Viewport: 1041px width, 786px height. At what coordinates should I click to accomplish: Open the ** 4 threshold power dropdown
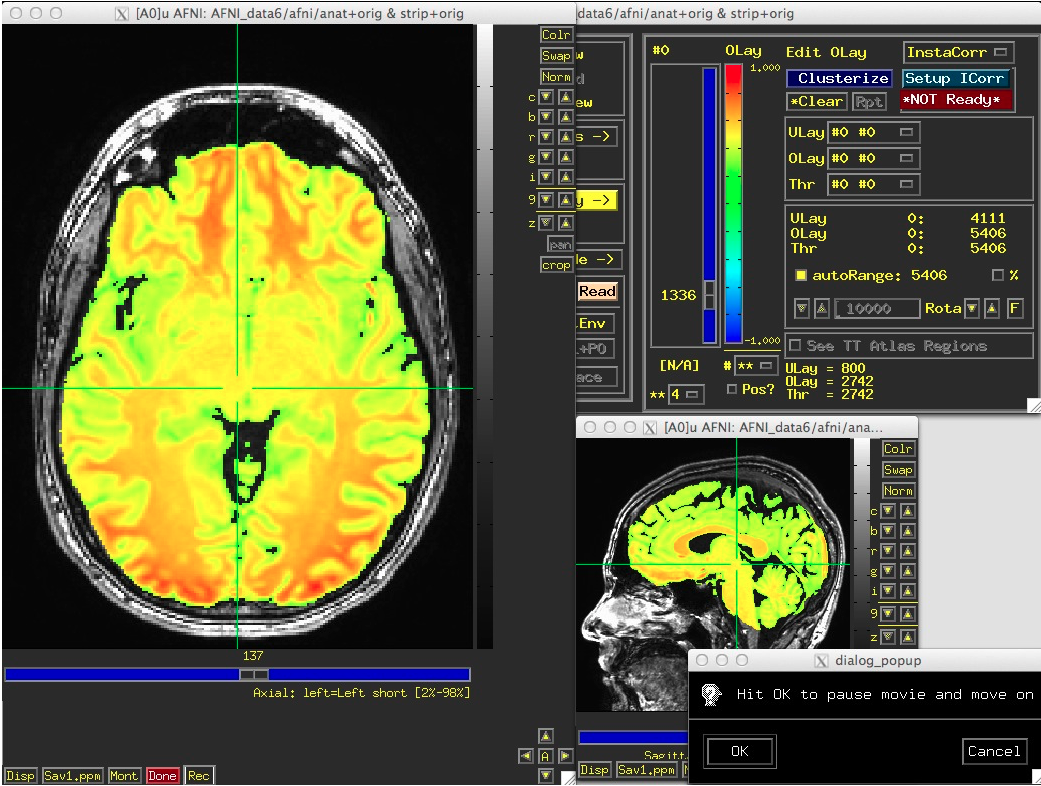click(x=686, y=394)
